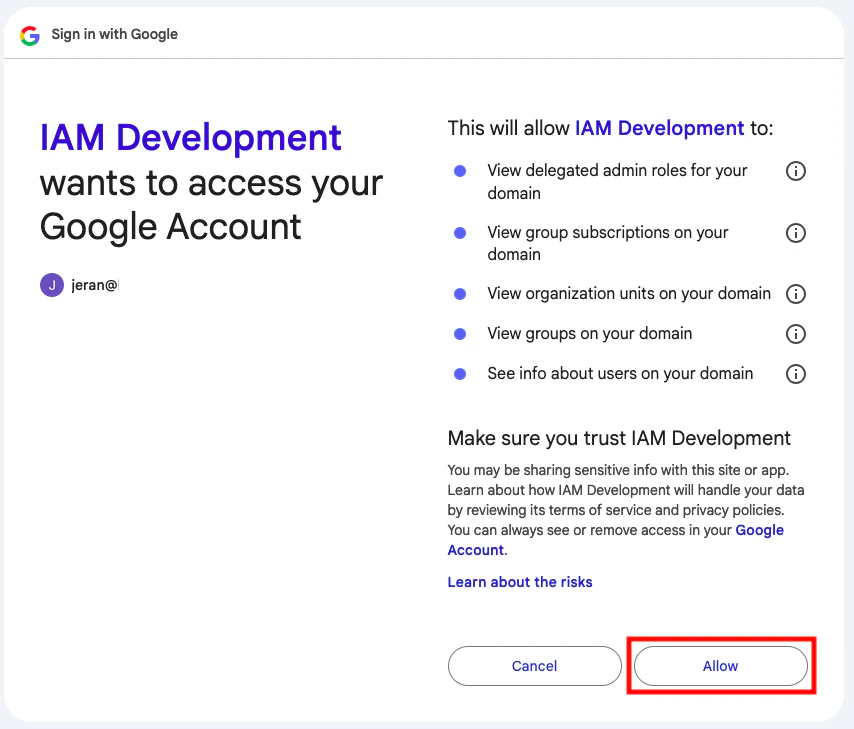Image resolution: width=854 pixels, height=729 pixels.
Task: Select the bullet next to group subscriptions item
Action: pyautogui.click(x=459, y=233)
